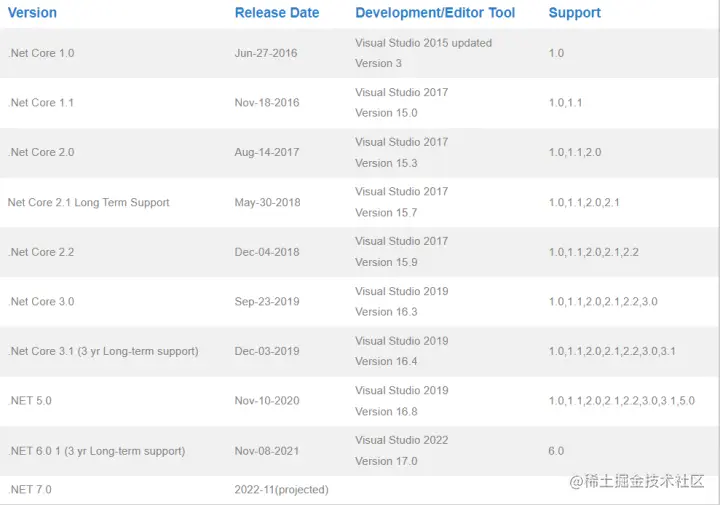This screenshot has width=720, height=505.
Task: Click the Development/Editor Tool column header
Action: 435,13
